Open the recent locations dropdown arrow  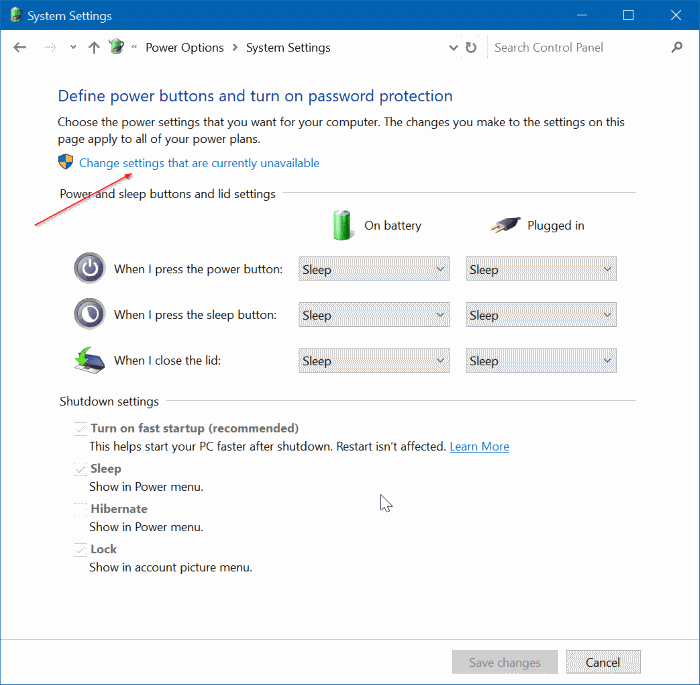click(73, 47)
